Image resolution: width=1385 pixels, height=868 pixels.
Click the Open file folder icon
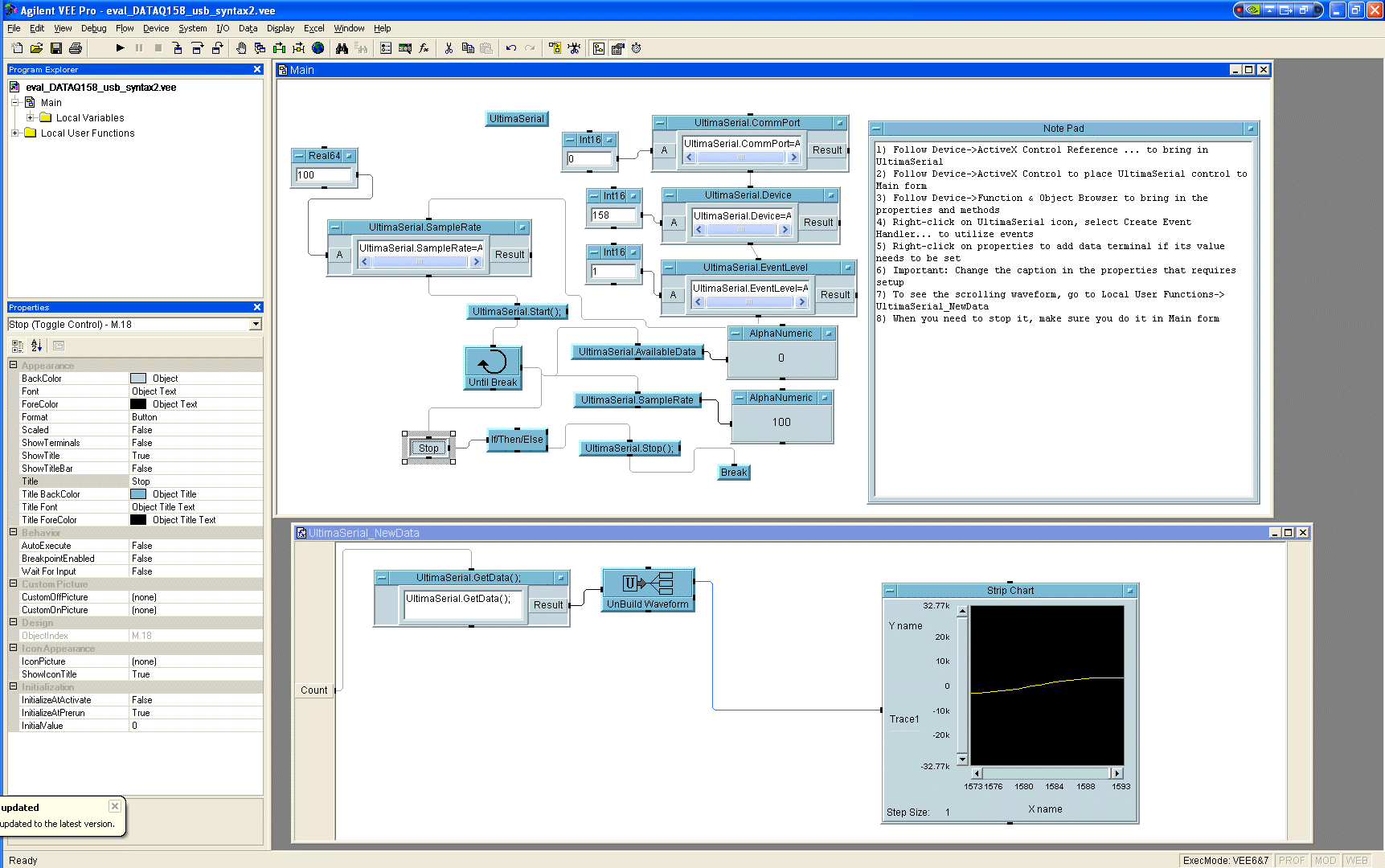(x=36, y=48)
